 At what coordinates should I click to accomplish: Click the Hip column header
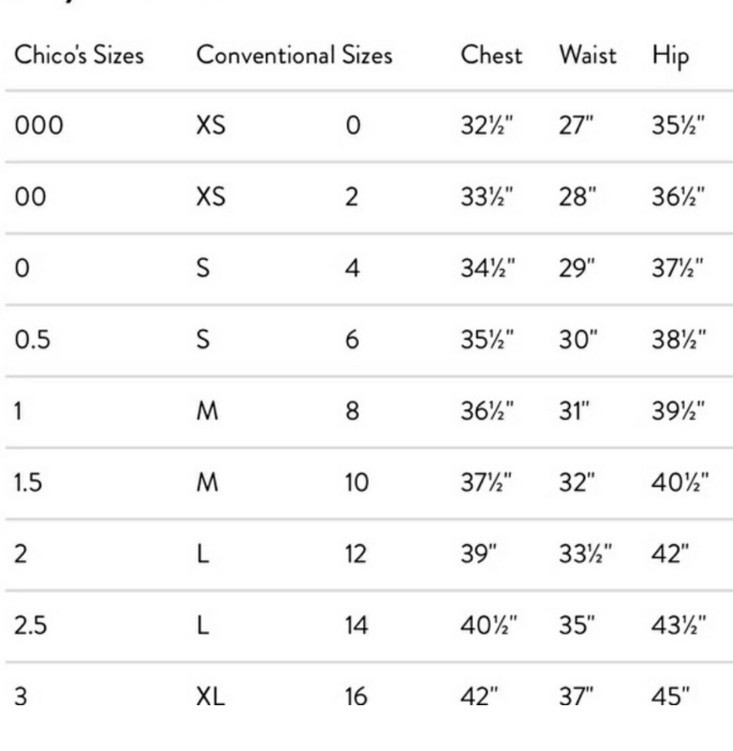671,57
